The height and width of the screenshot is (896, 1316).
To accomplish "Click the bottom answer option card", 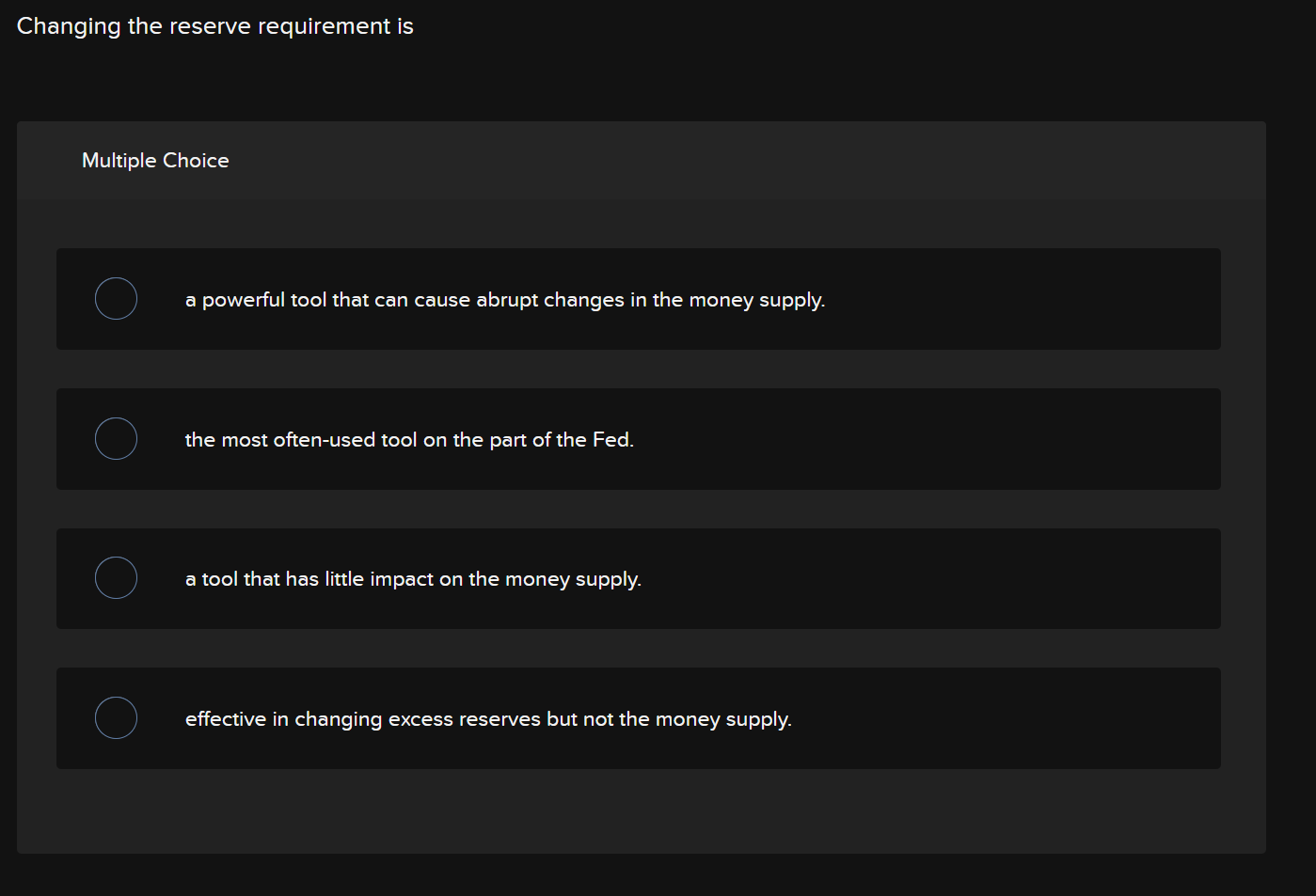I will tap(638, 718).
